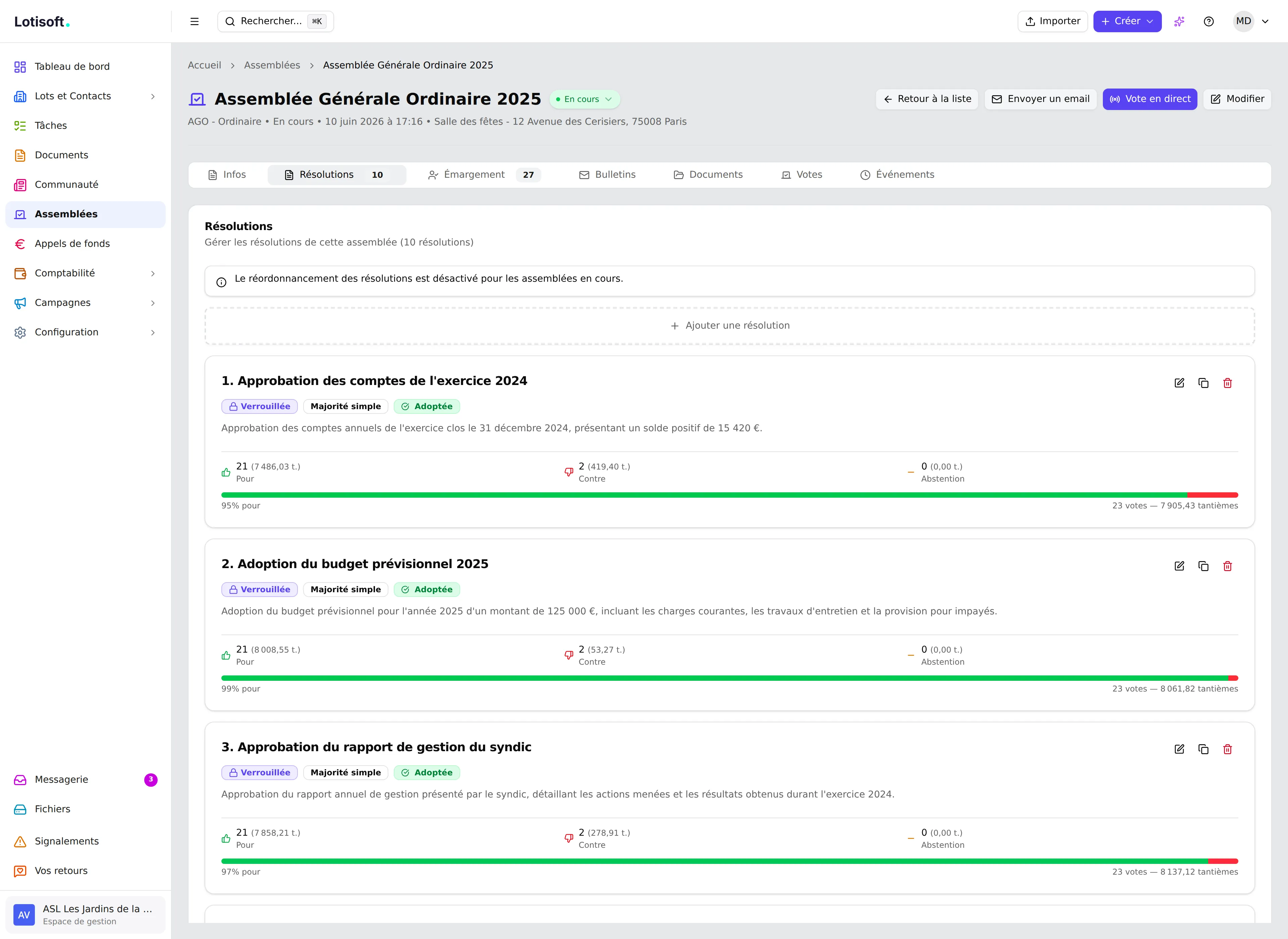
Task: Edit resolution 1 Approbation des comptes
Action: click(1179, 383)
